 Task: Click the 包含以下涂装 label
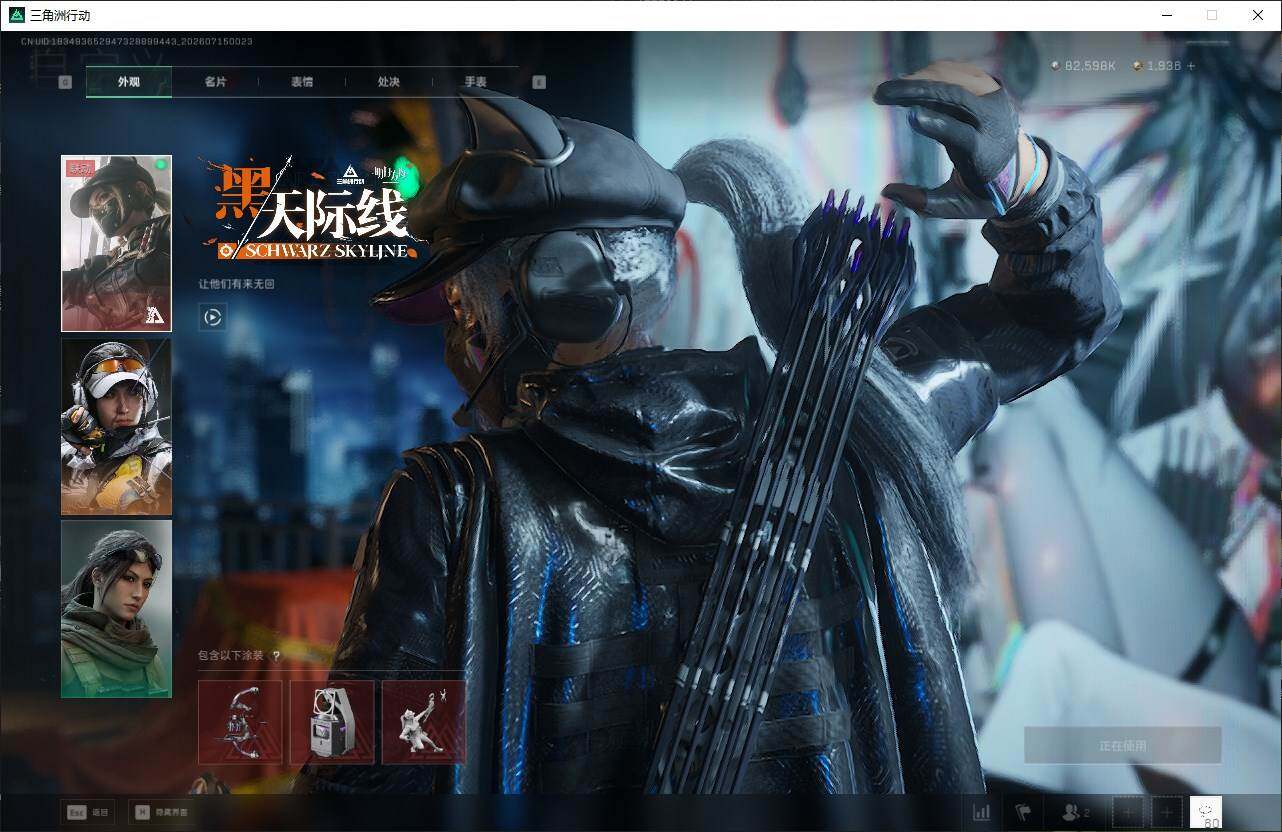[231, 656]
